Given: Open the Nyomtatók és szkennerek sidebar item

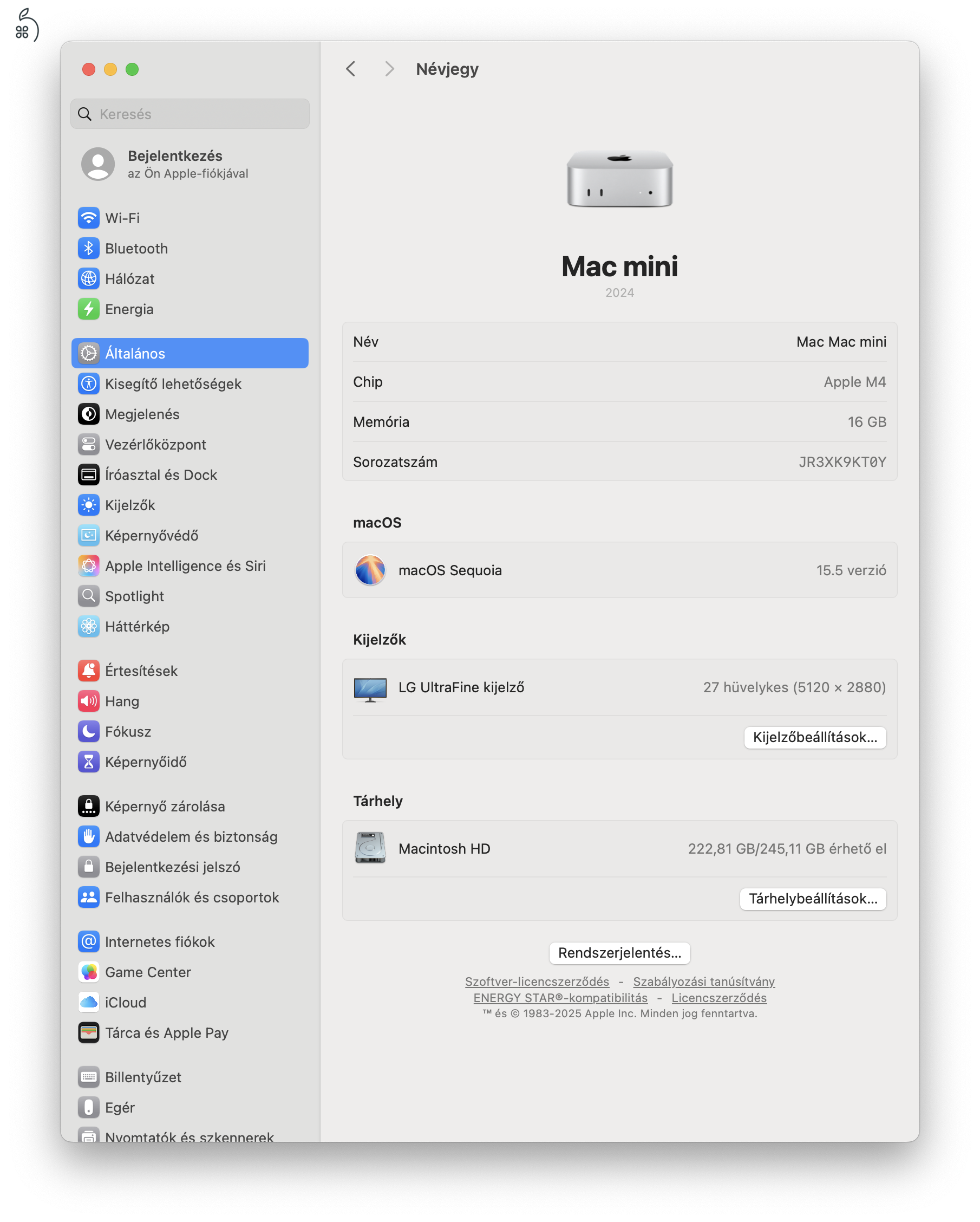Looking at the screenshot, I should click(x=190, y=1135).
